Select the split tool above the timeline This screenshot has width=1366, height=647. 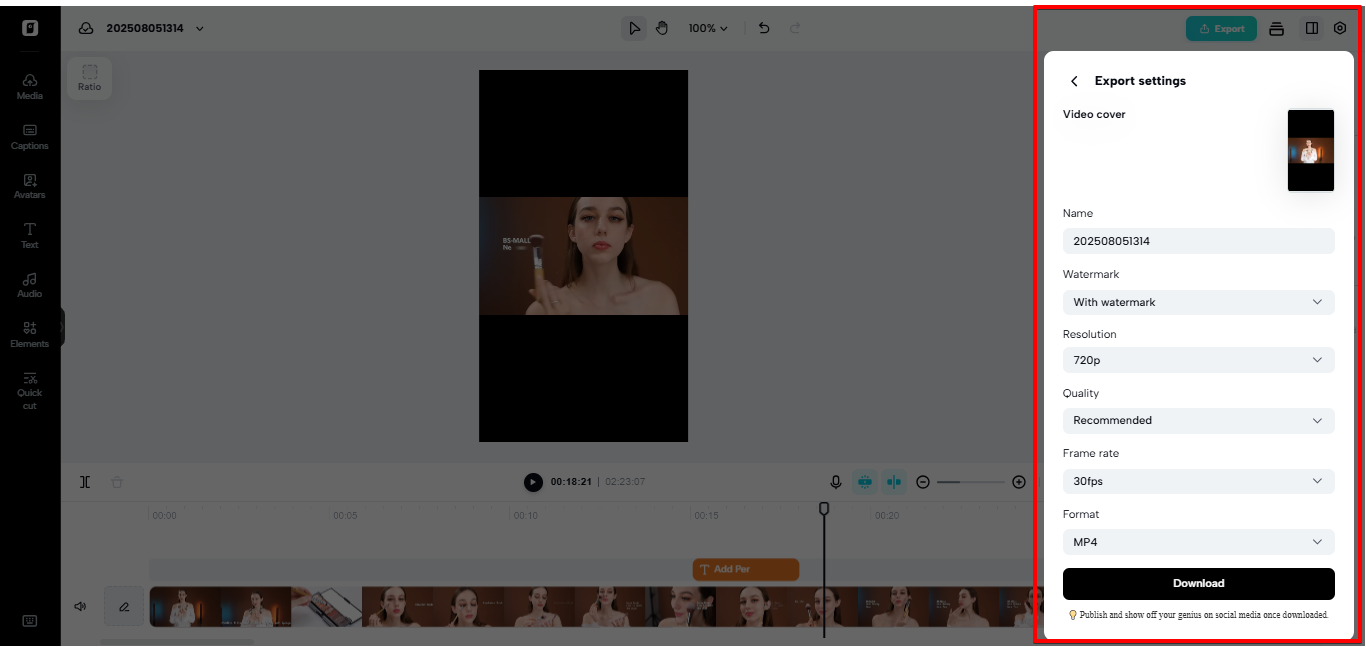(x=86, y=481)
